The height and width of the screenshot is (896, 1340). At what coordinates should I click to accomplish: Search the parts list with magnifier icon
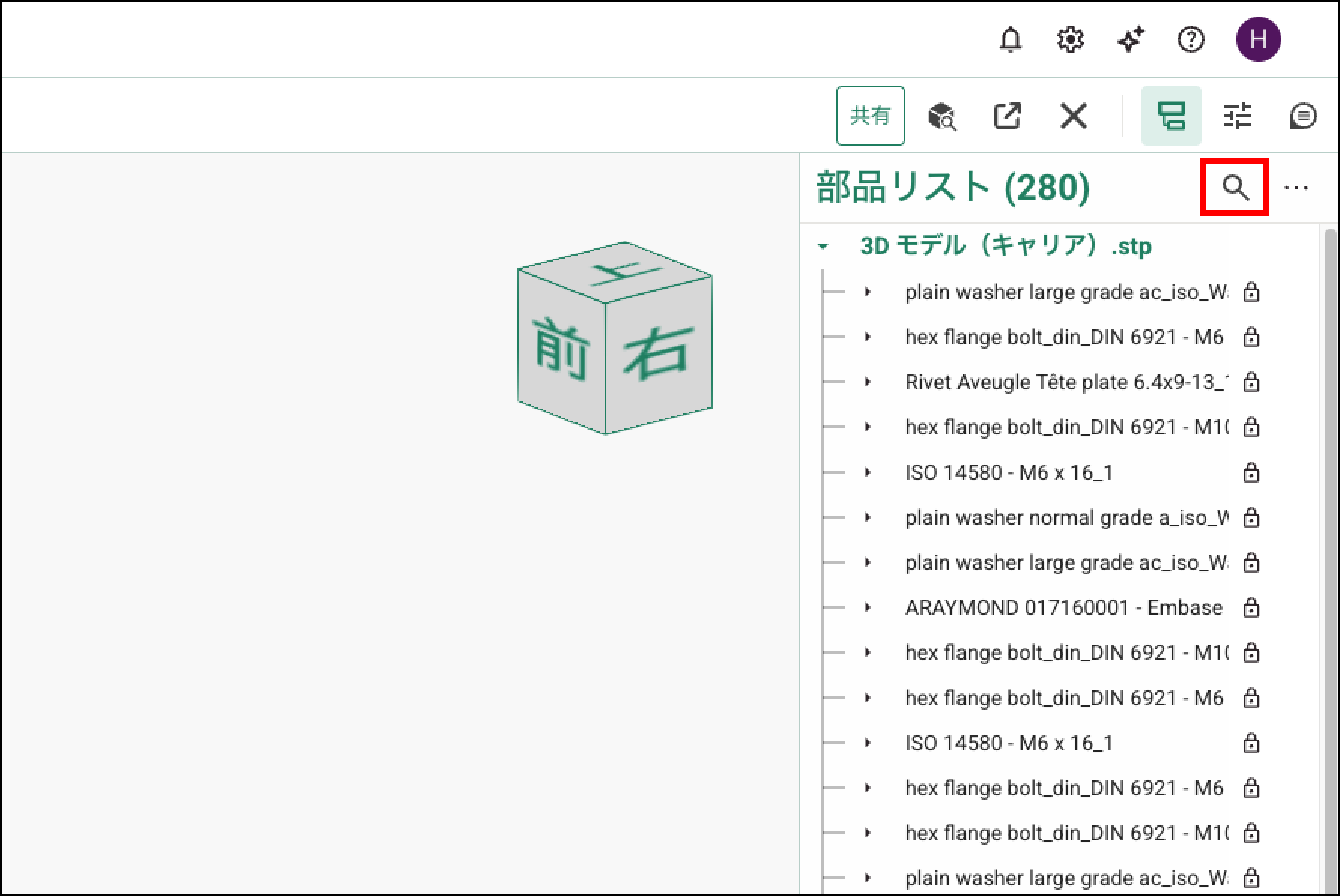click(x=1235, y=188)
